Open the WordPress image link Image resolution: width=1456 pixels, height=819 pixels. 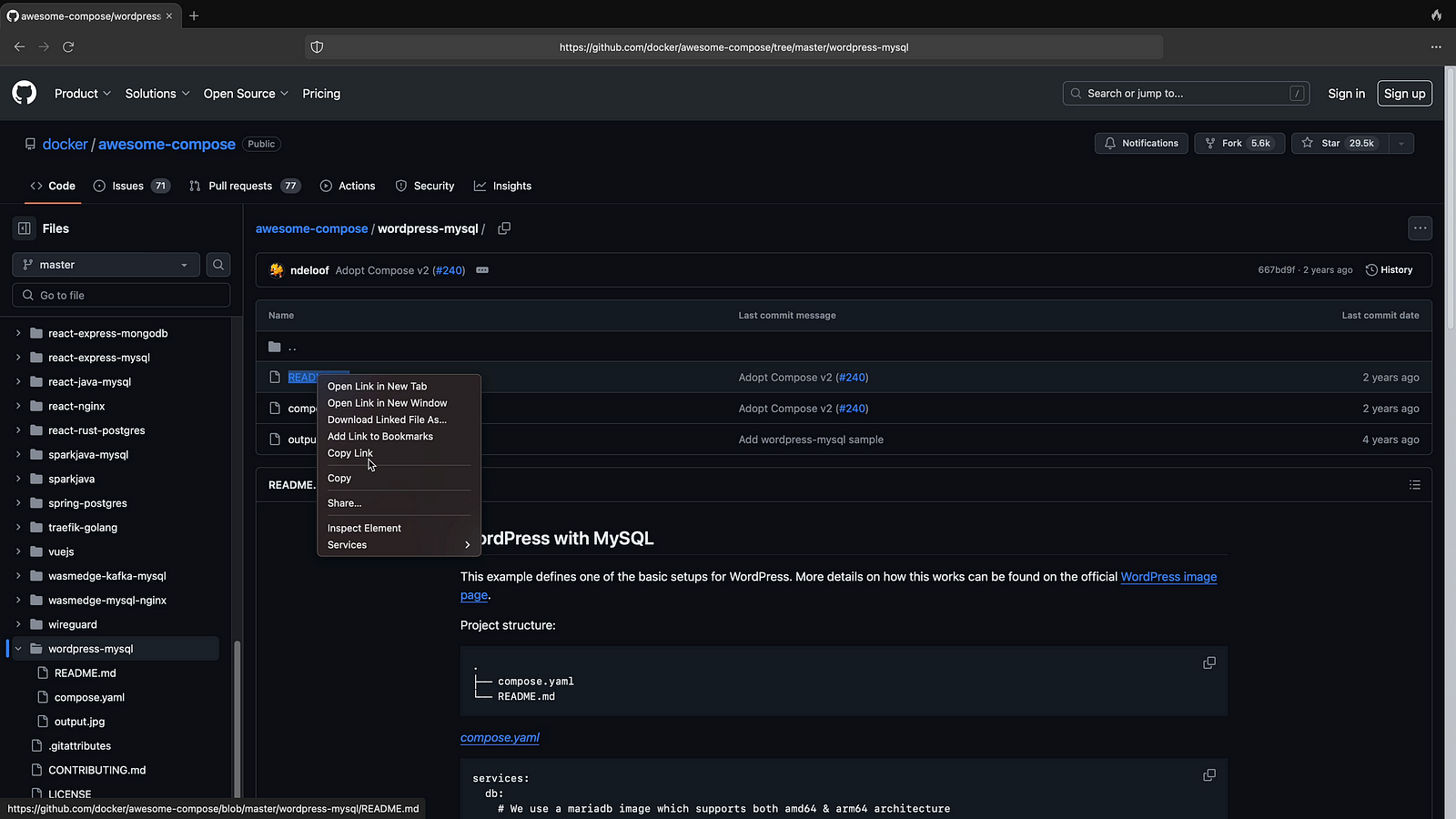[1168, 577]
